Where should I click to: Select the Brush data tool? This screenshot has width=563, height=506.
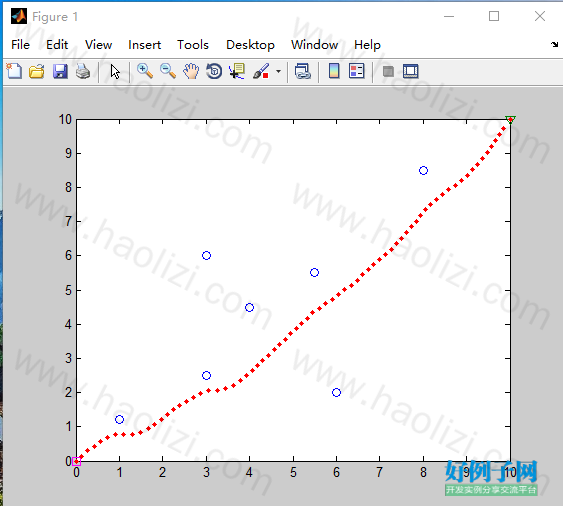(261, 71)
